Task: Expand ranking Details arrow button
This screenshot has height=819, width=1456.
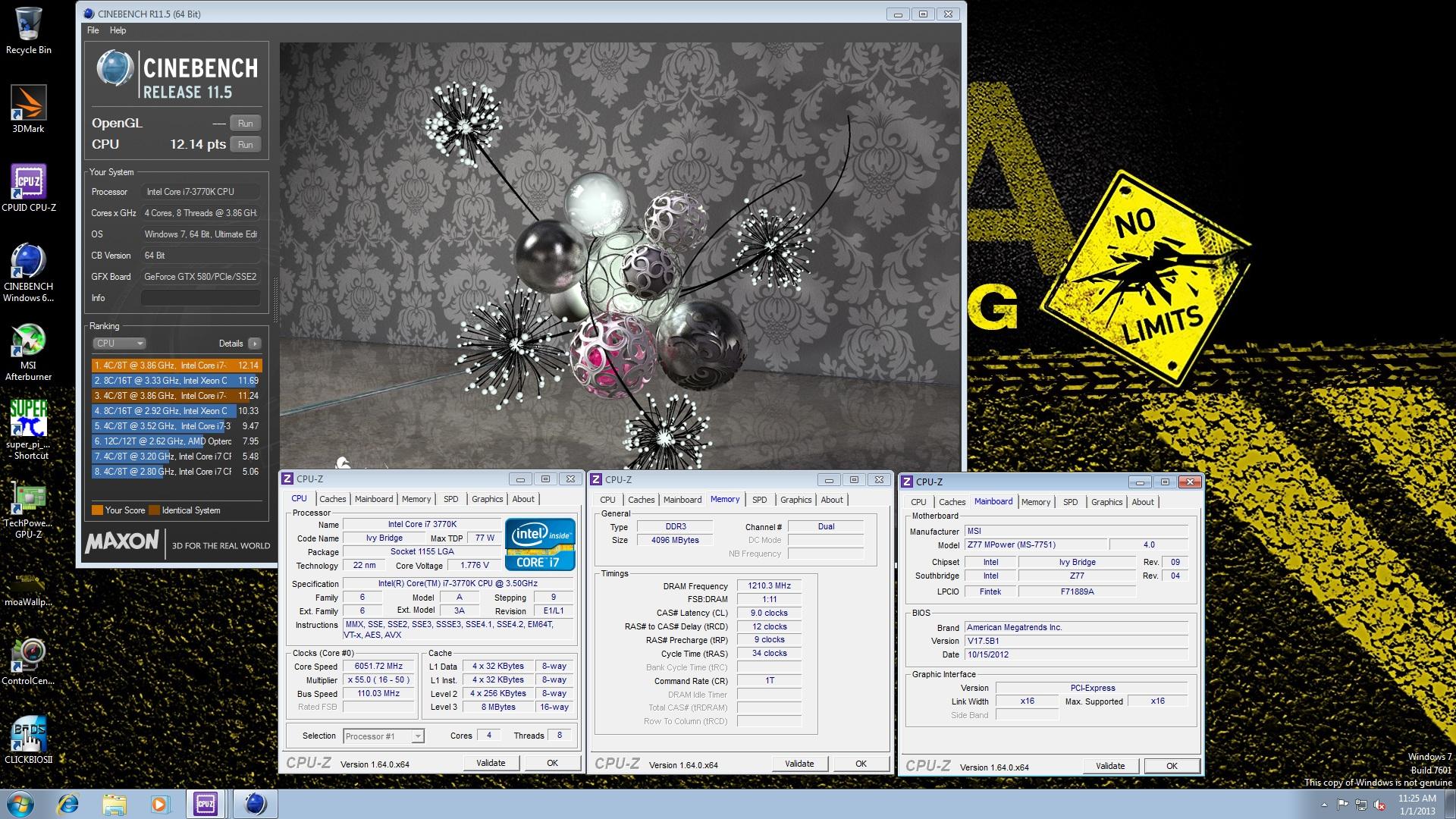Action: pyautogui.click(x=255, y=344)
